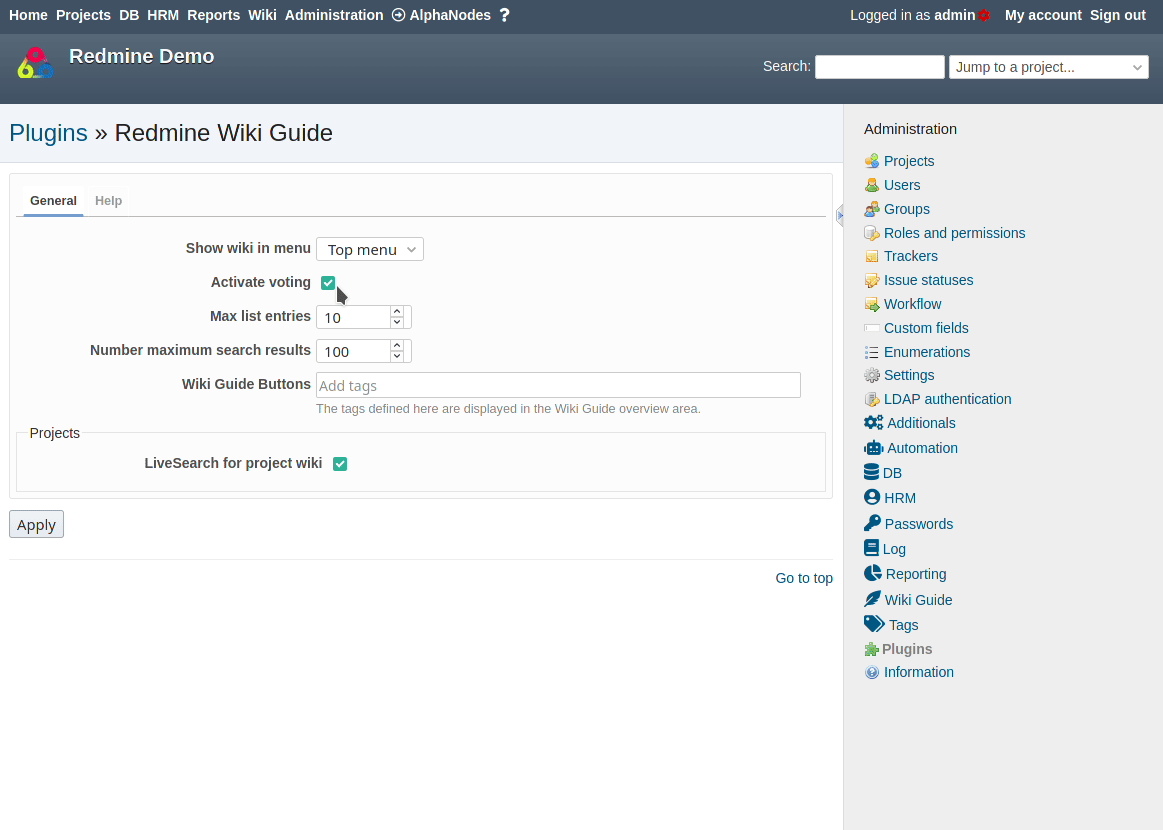Viewport: 1163px width, 830px height.
Task: Select the Tags icon in Administration panel
Action: [872, 624]
